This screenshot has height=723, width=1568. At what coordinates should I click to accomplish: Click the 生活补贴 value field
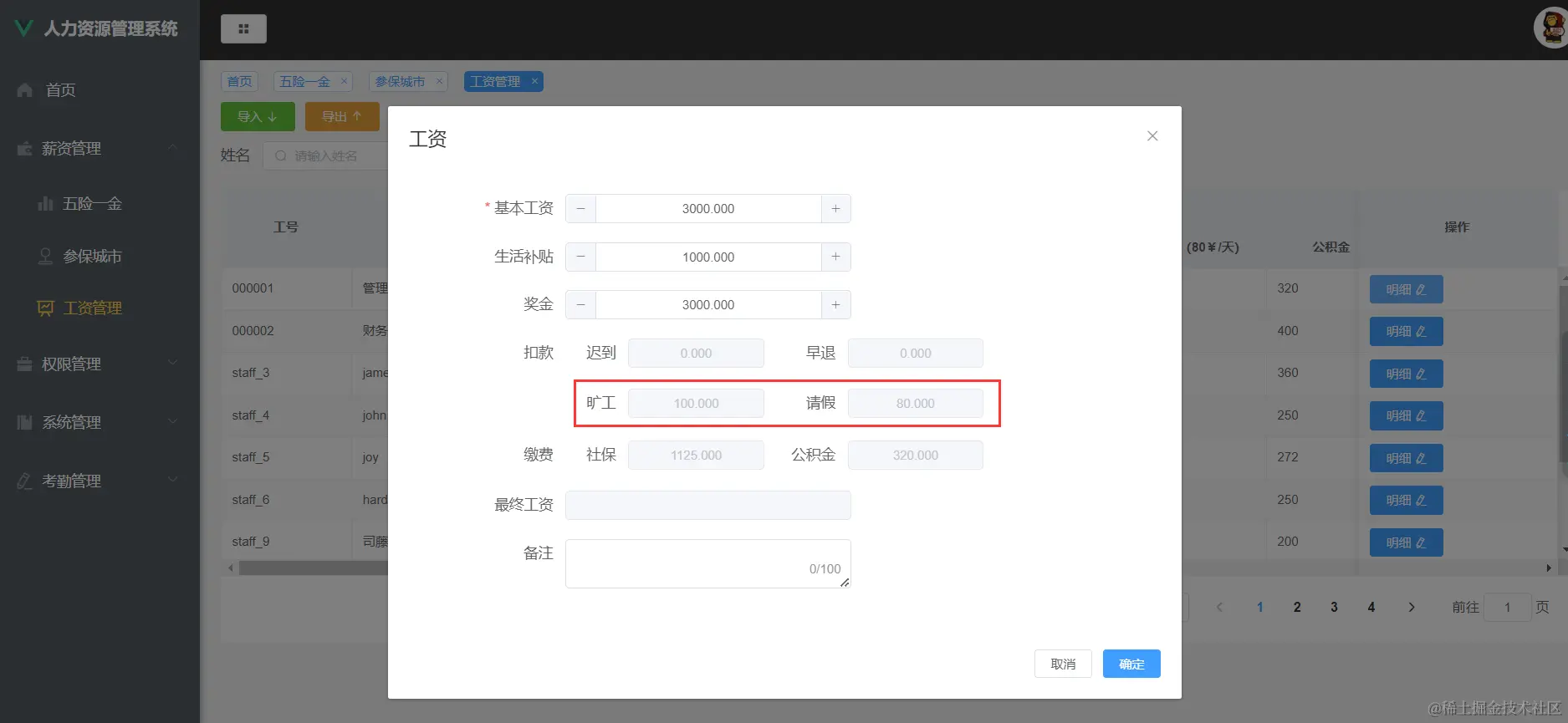point(708,257)
